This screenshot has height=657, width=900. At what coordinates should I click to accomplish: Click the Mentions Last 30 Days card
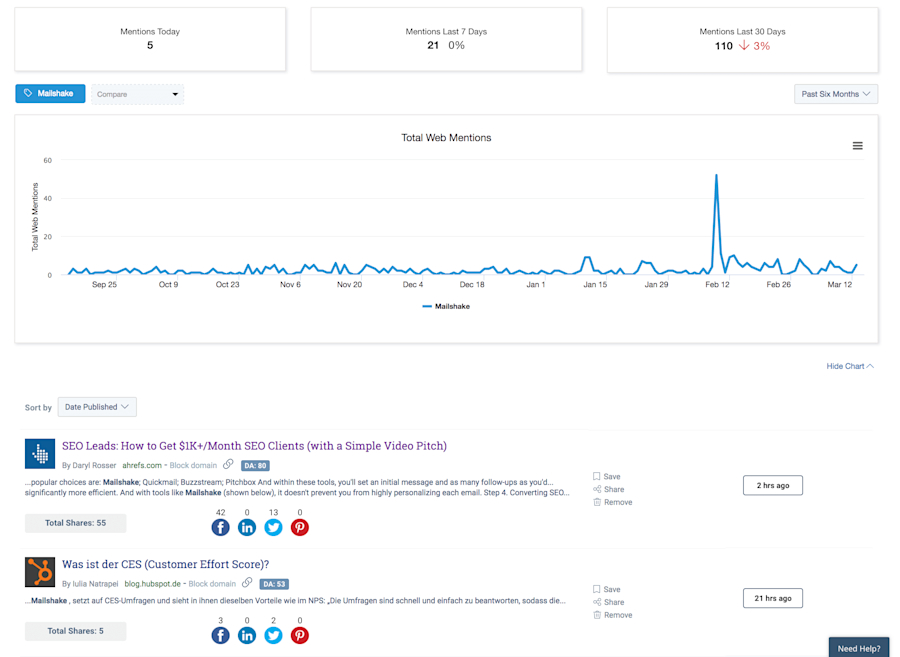pos(742,40)
